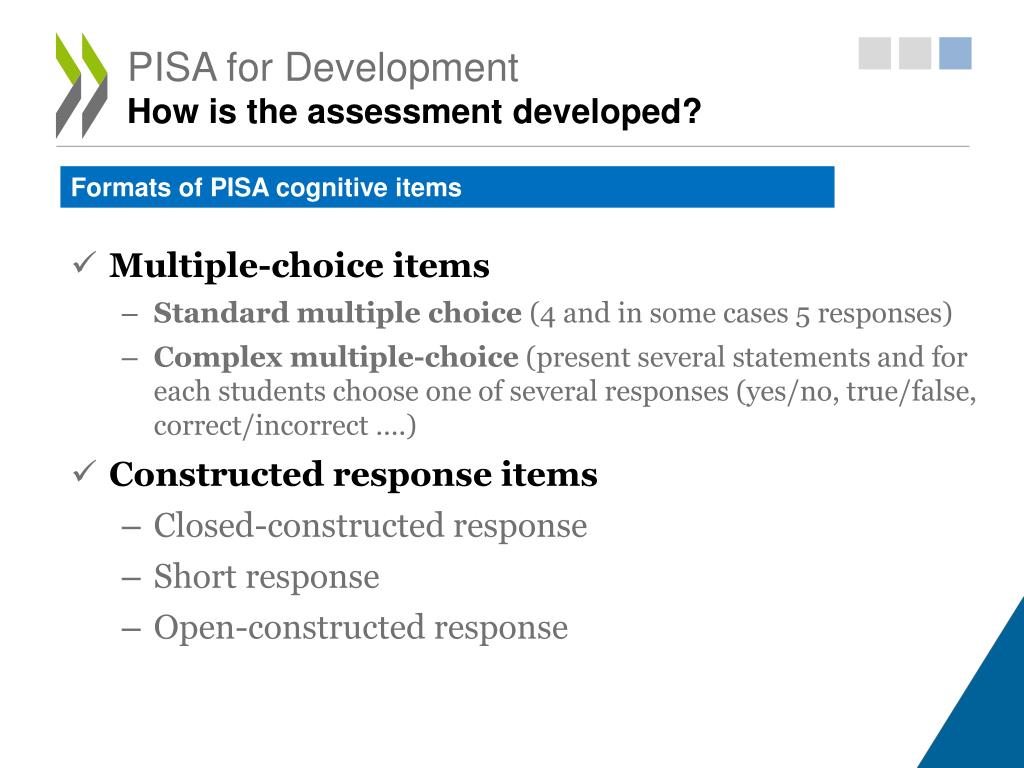
Task: Select the Closed-constructed response bullet
Action: coord(370,526)
